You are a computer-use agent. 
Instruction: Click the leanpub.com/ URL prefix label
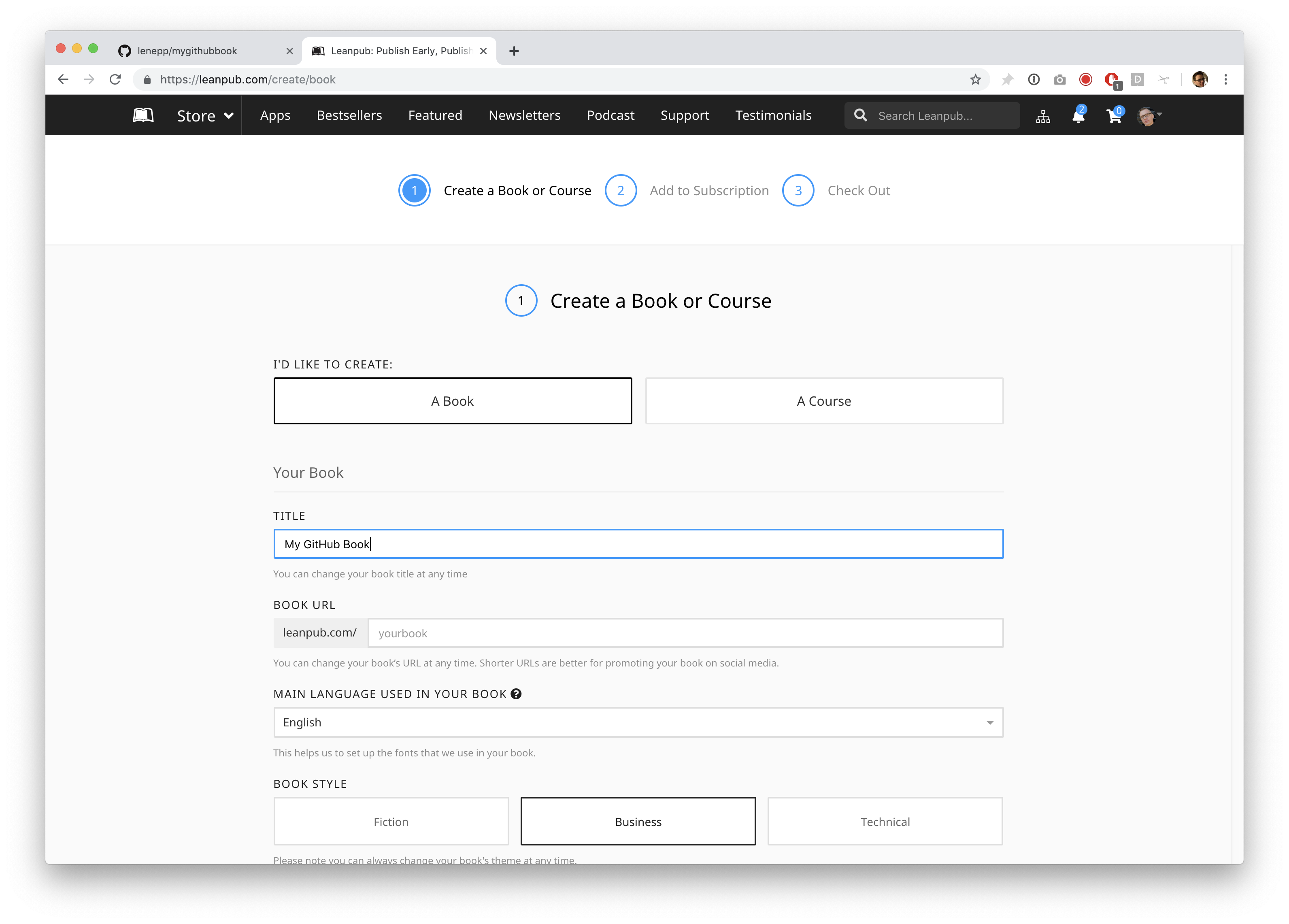tap(320, 633)
